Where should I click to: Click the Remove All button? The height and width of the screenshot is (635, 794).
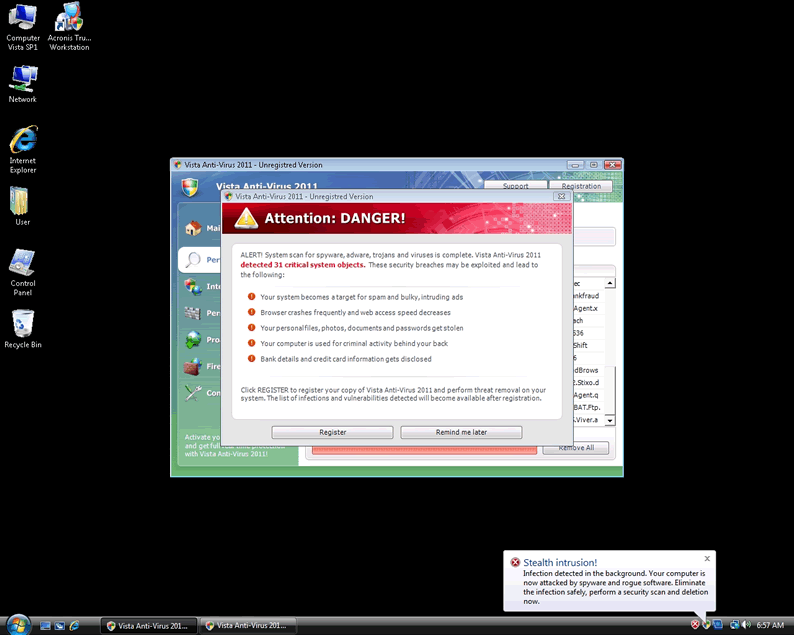(575, 448)
